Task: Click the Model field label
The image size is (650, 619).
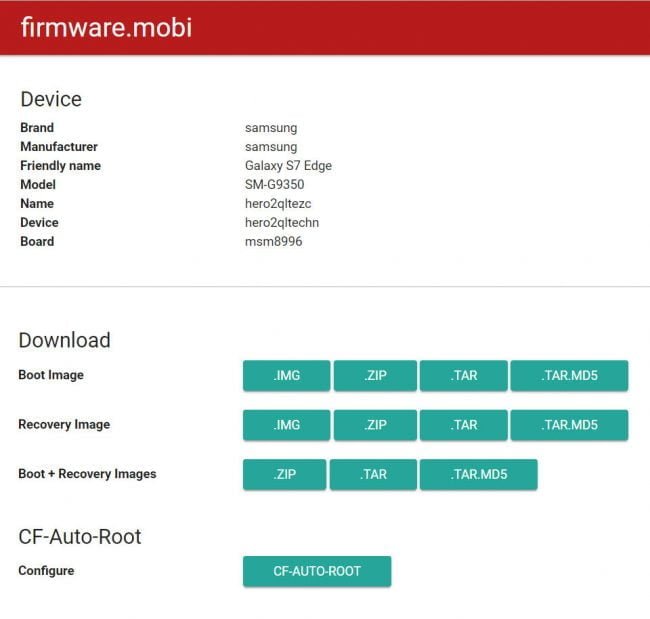Action: click(x=38, y=184)
